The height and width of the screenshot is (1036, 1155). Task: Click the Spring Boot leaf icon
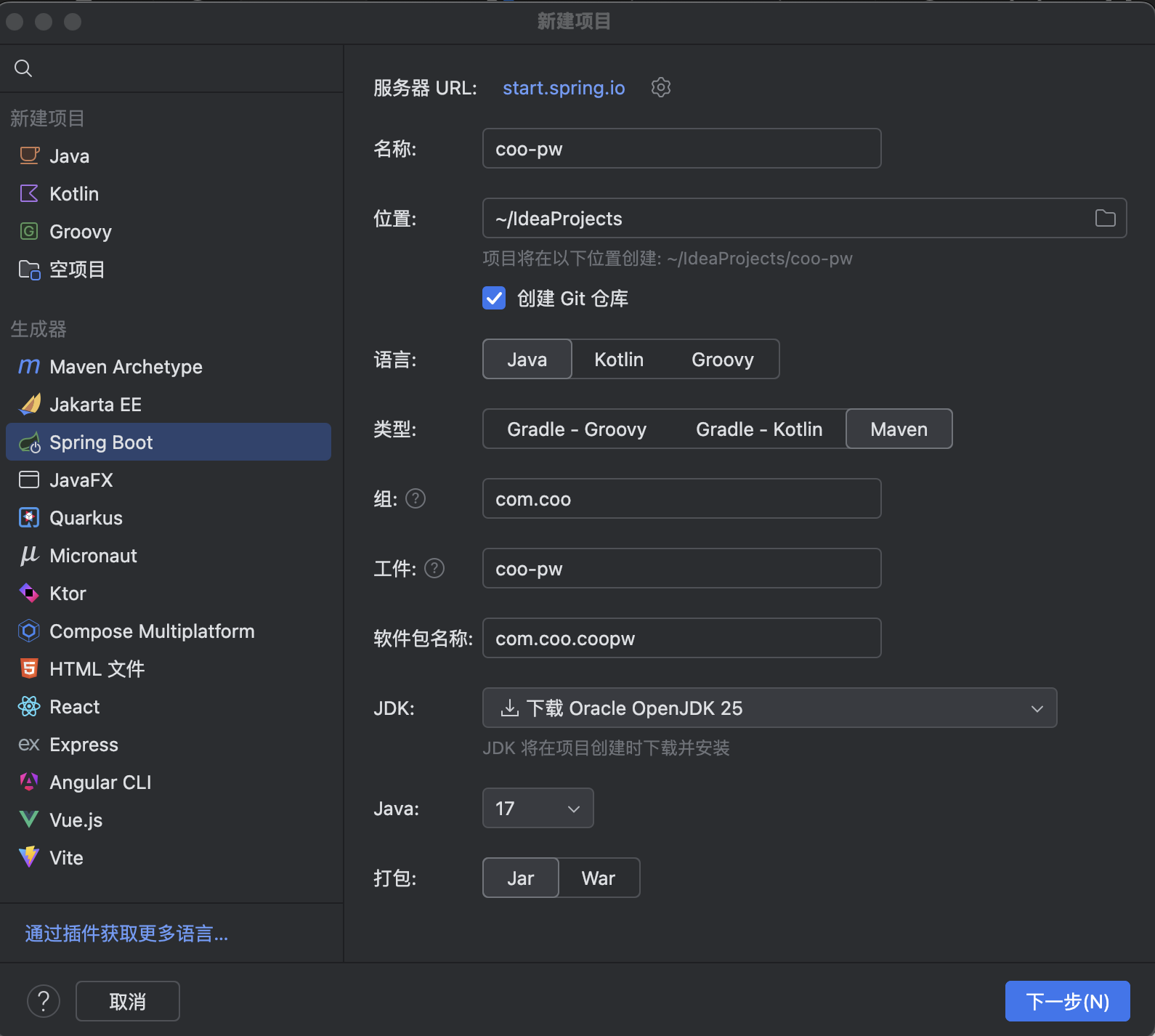pyautogui.click(x=30, y=442)
